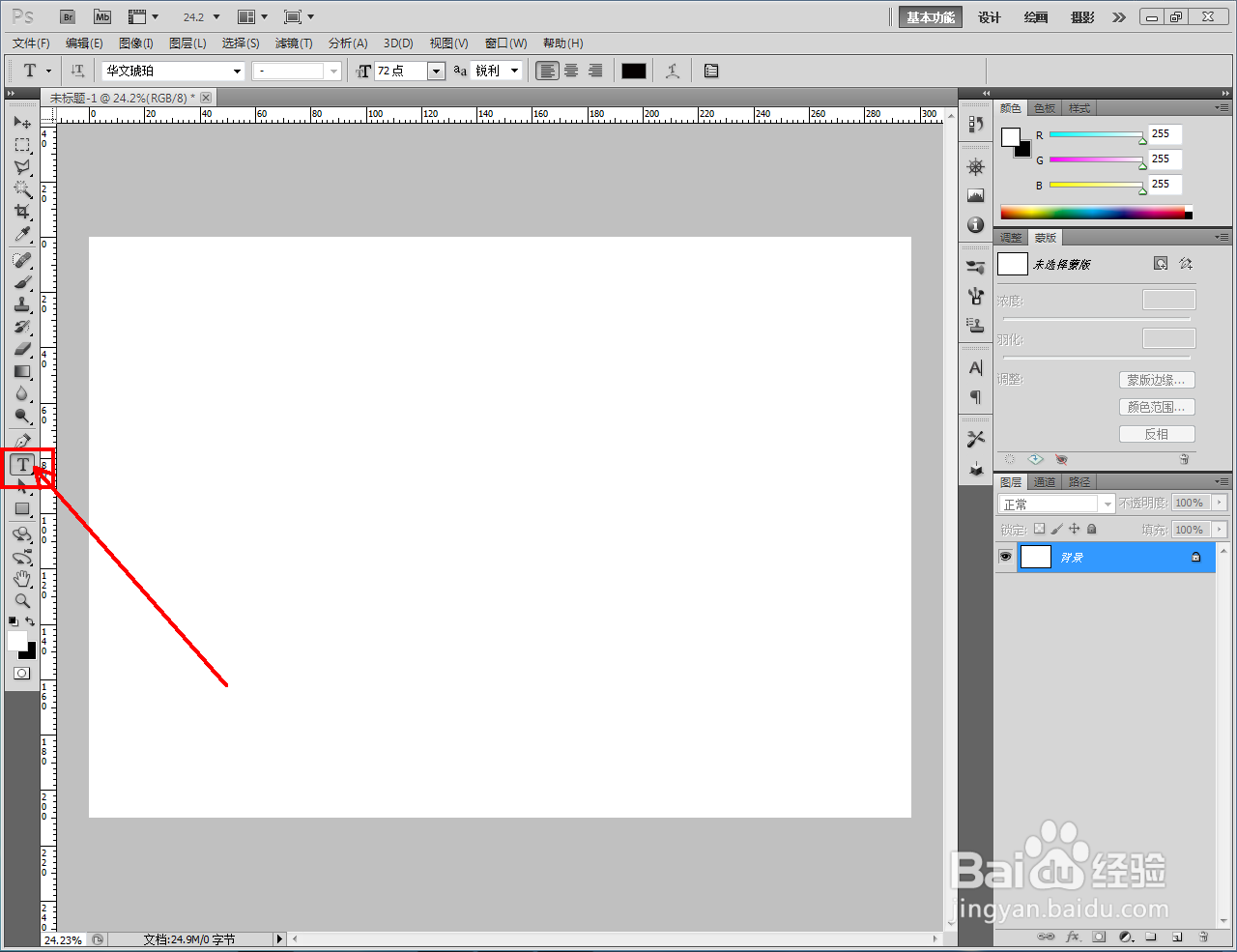Open the Arrange Documents dropdown

point(253,17)
